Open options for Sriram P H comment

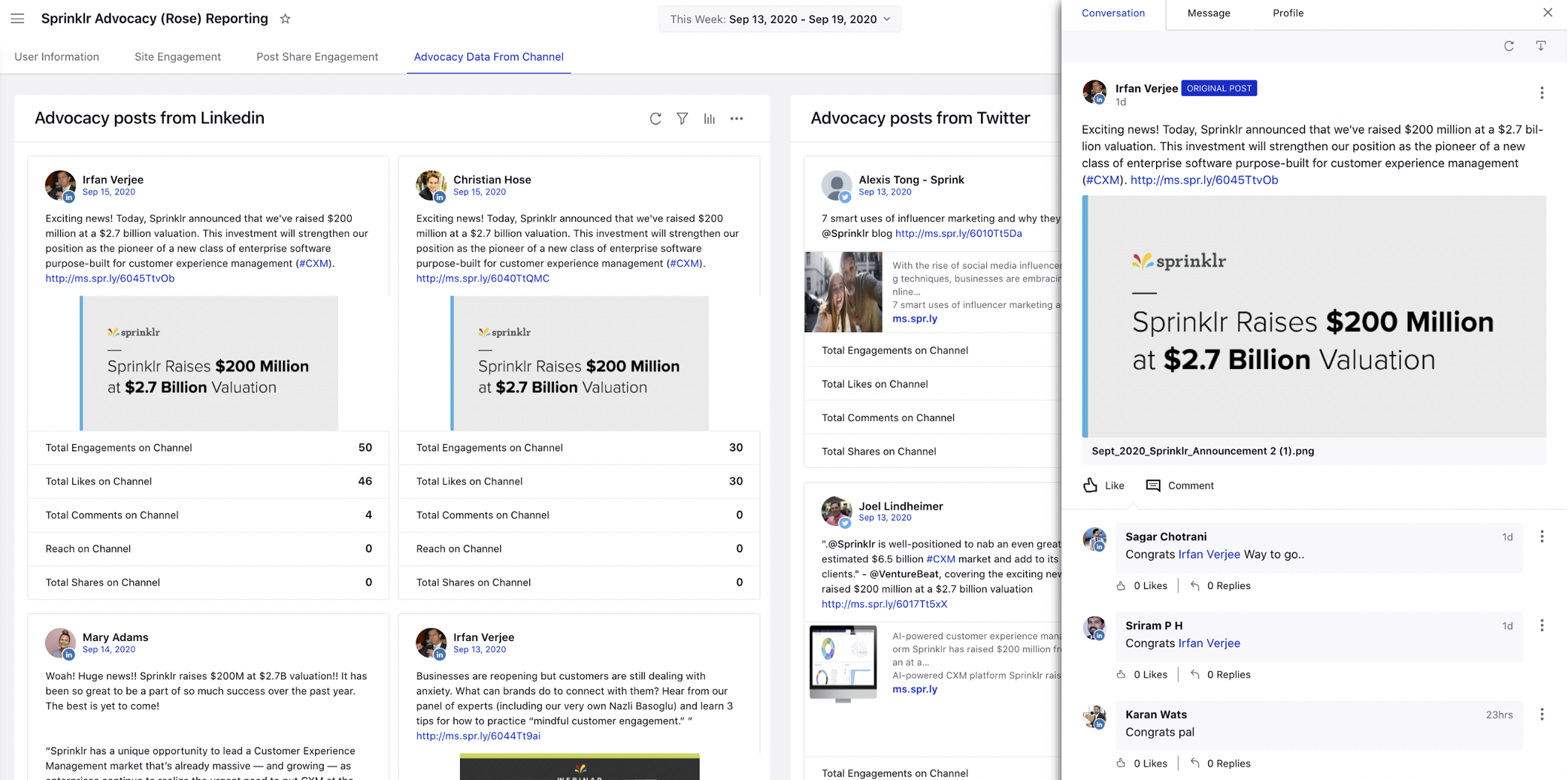[x=1542, y=625]
